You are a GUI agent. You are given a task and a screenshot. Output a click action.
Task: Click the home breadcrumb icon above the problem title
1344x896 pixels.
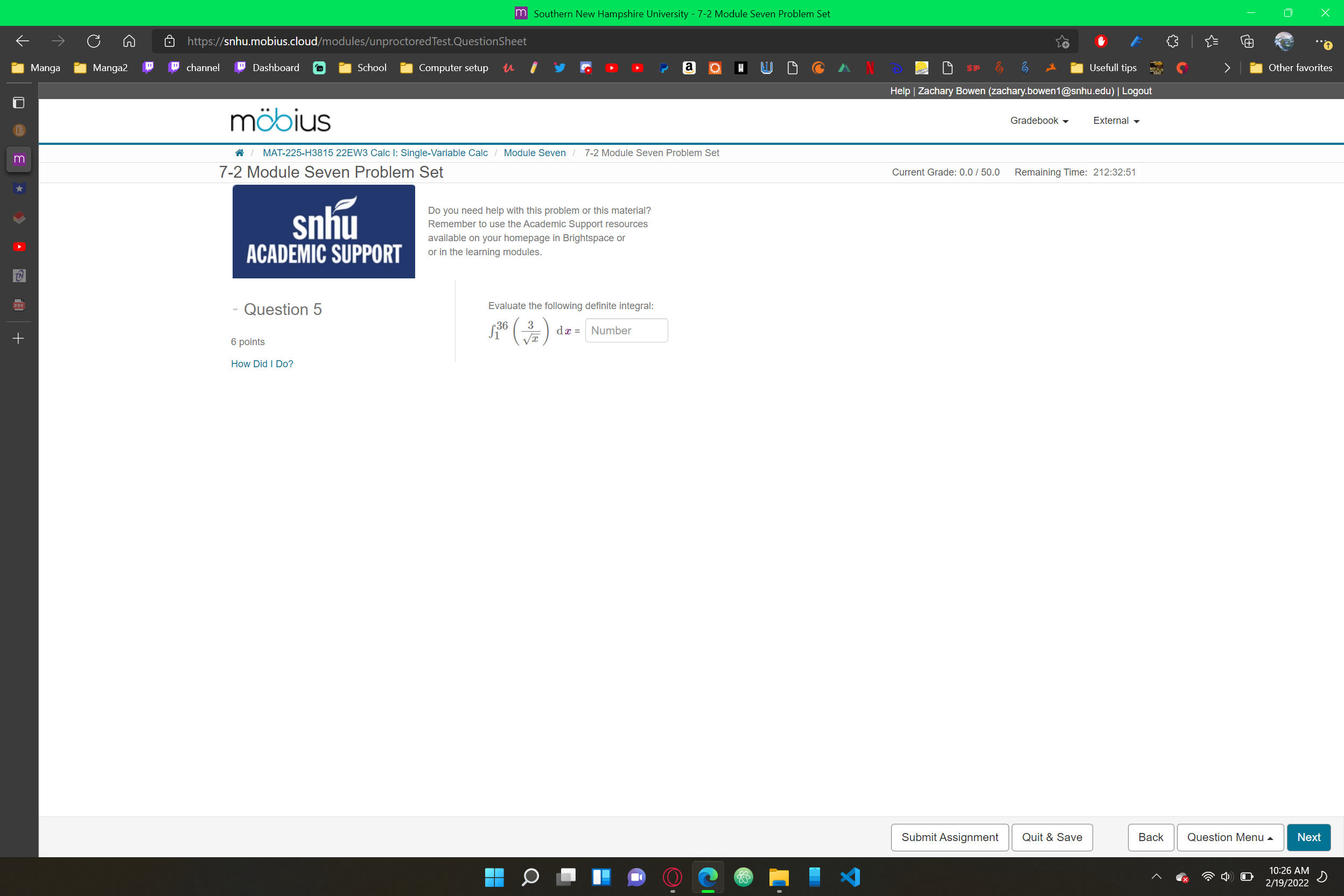240,152
